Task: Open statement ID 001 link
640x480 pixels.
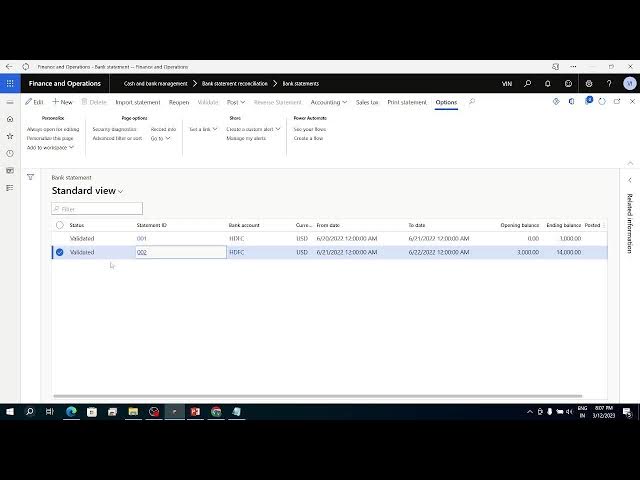Action: tap(142, 238)
